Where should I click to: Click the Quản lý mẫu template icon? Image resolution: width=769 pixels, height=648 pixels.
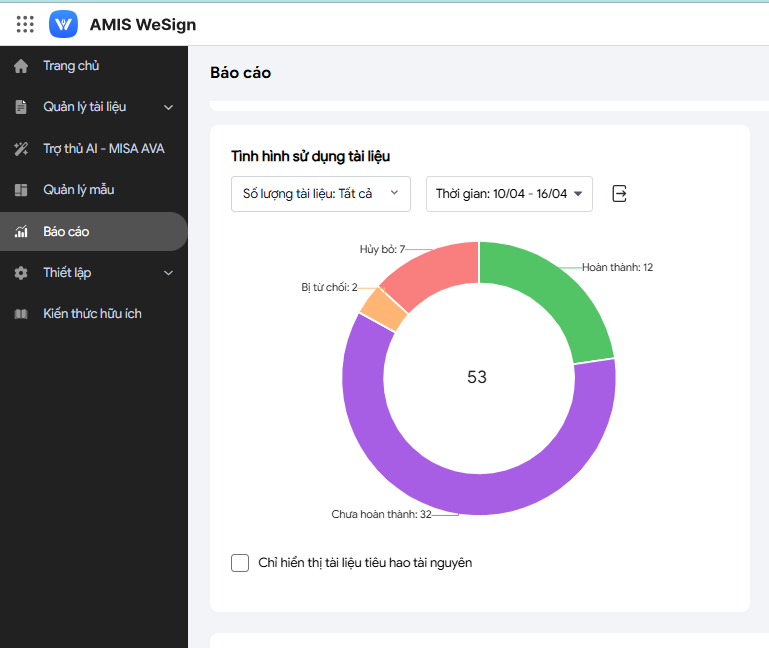pos(21,190)
